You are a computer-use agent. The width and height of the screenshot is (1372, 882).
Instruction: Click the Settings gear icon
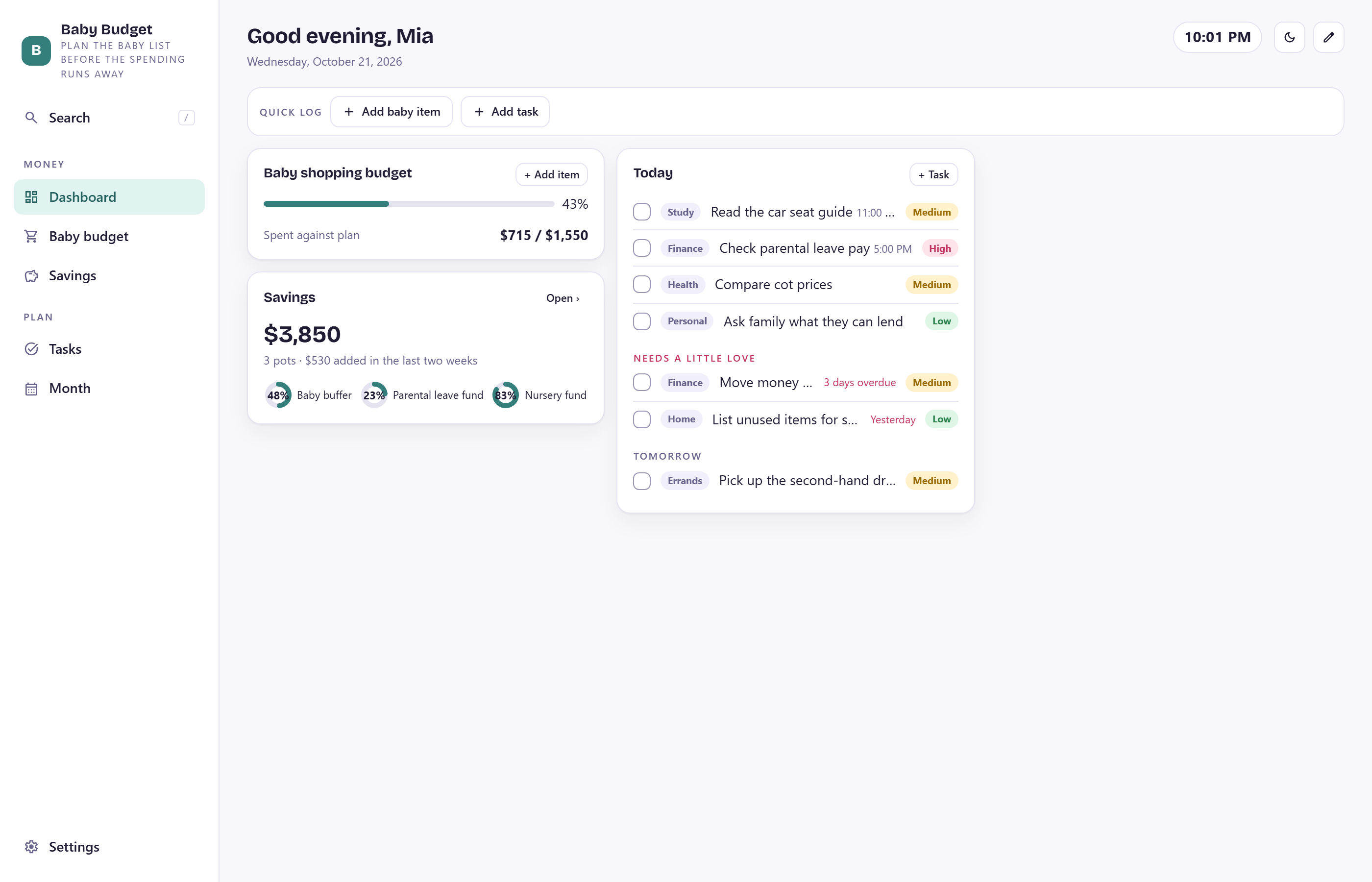click(31, 847)
